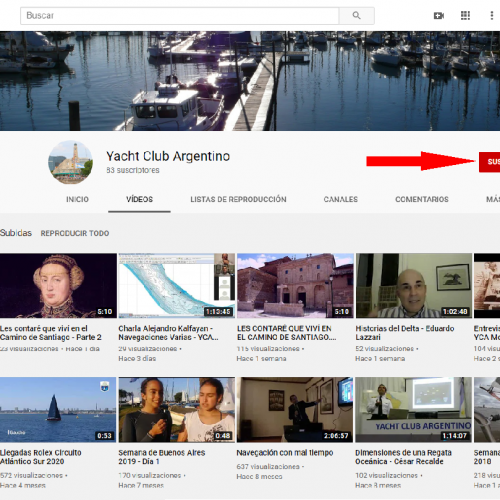Click the 1:02:48 duration badge
Image resolution: width=500 pixels, height=500 pixels.
[455, 312]
